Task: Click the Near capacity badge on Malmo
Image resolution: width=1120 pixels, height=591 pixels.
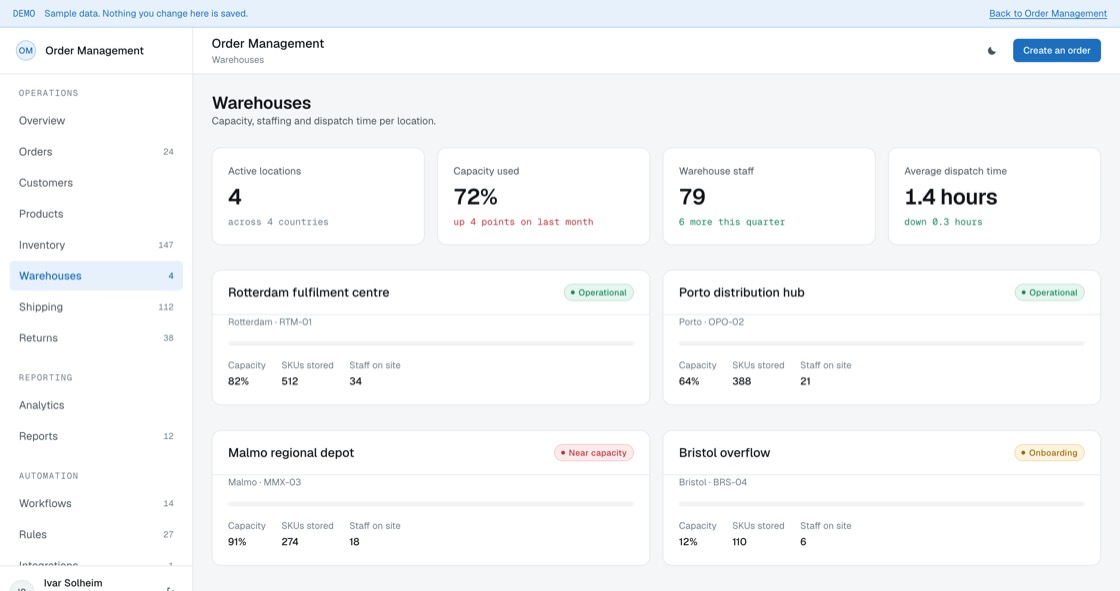Action: (x=594, y=453)
